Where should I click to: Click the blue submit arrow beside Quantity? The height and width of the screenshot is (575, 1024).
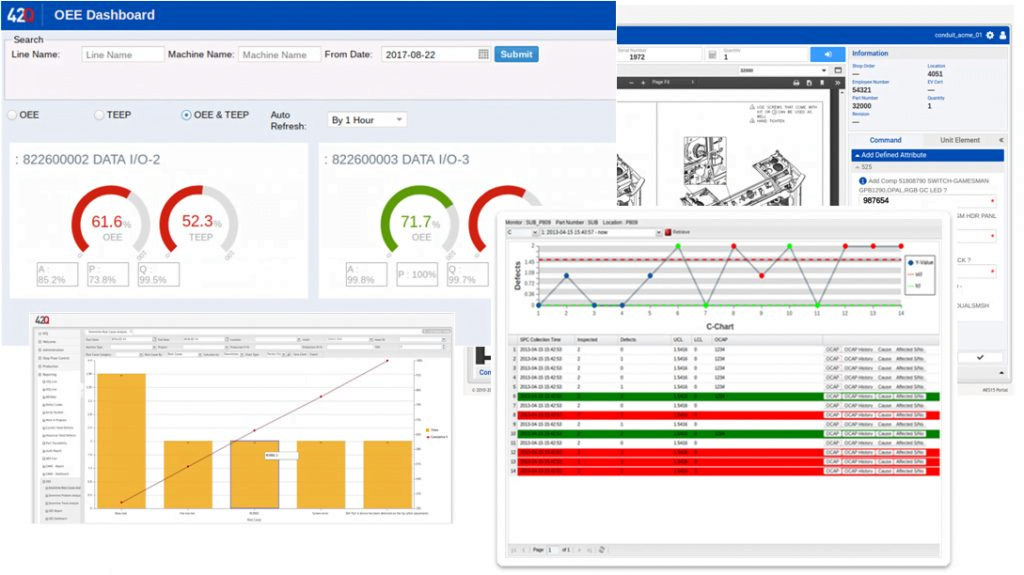[827, 54]
